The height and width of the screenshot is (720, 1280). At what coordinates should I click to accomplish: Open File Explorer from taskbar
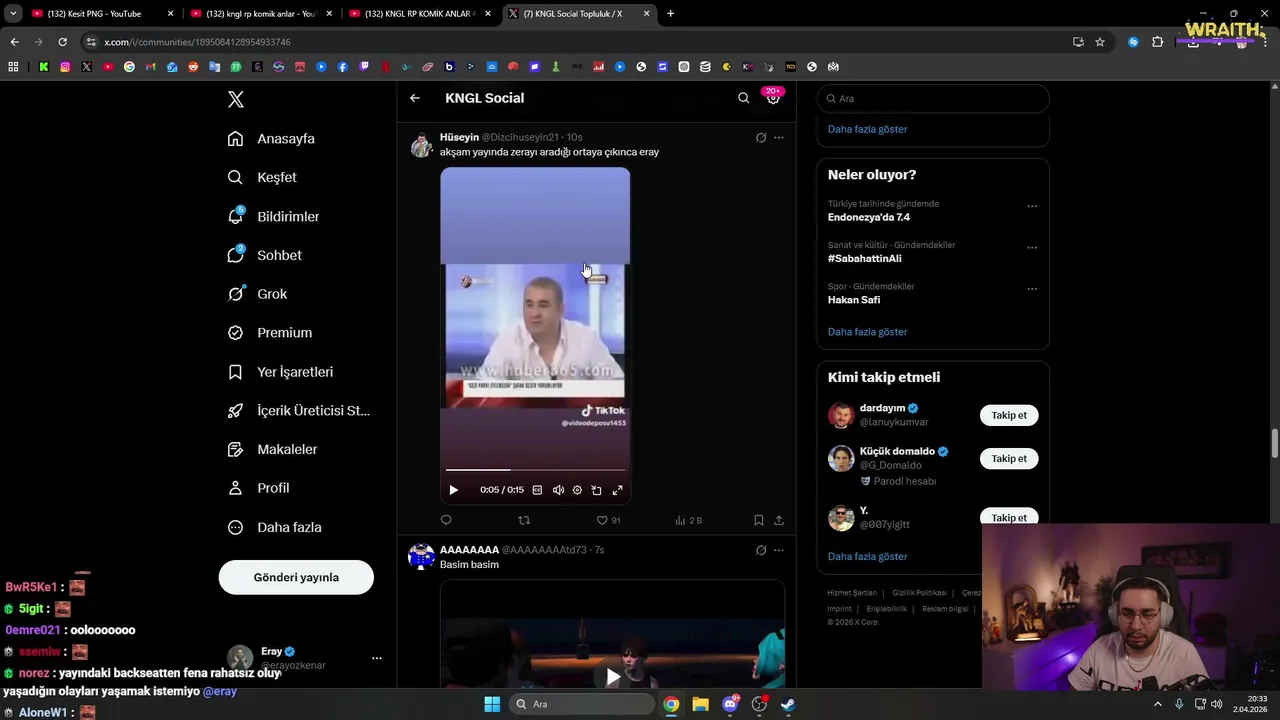click(x=700, y=704)
